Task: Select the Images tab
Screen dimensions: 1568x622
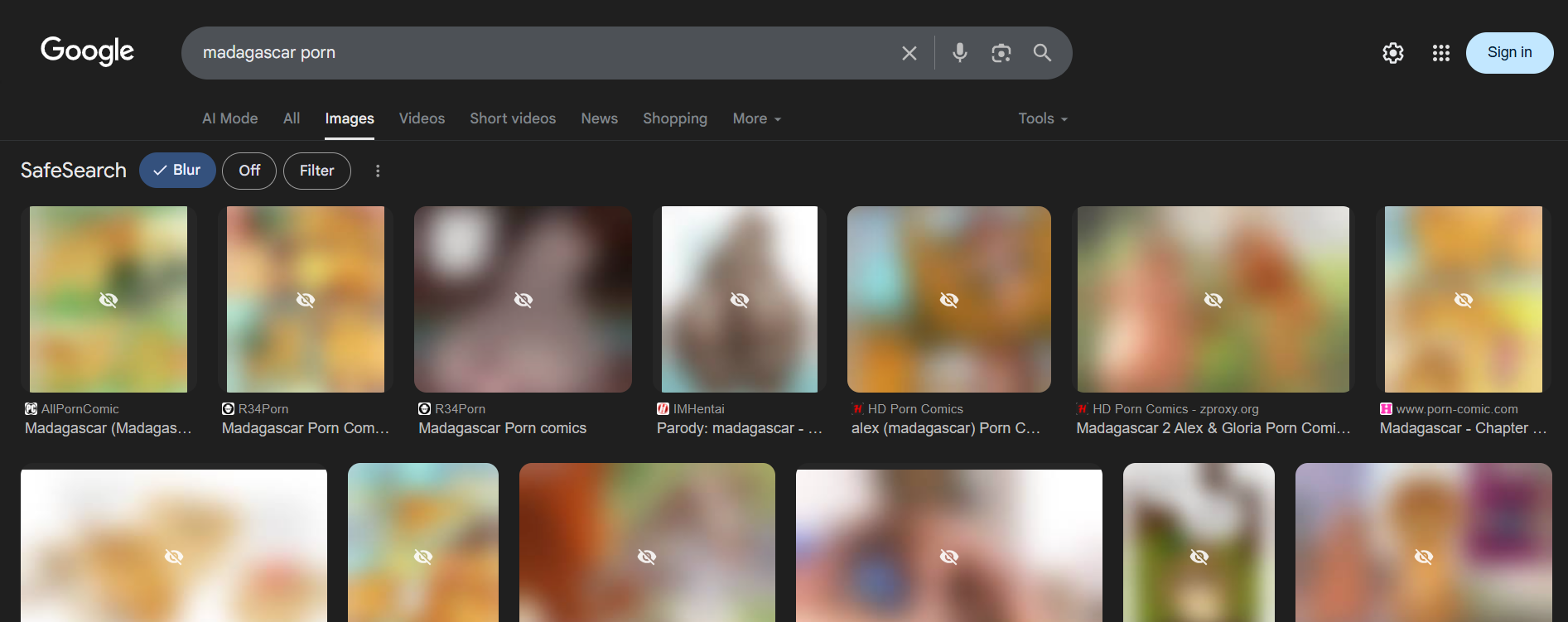Action: [x=350, y=118]
